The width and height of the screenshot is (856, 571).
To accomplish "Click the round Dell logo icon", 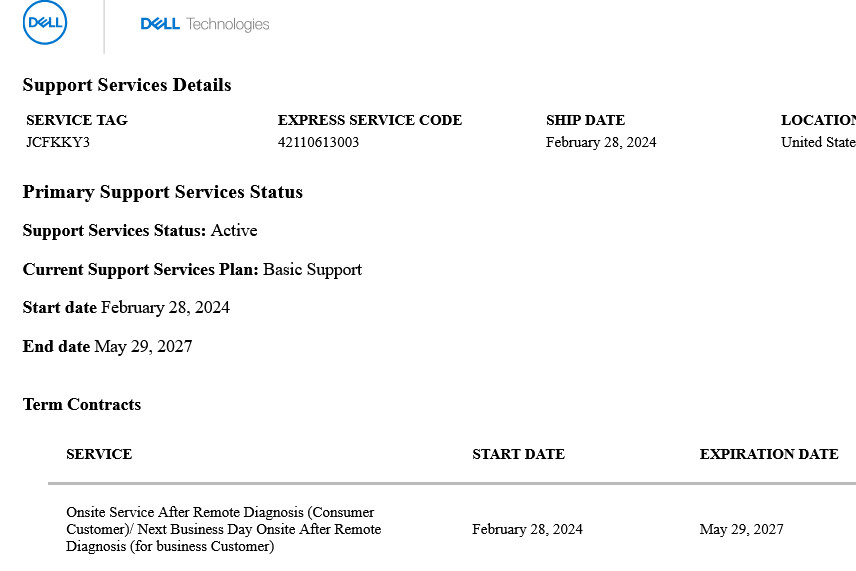I will (45, 22).
